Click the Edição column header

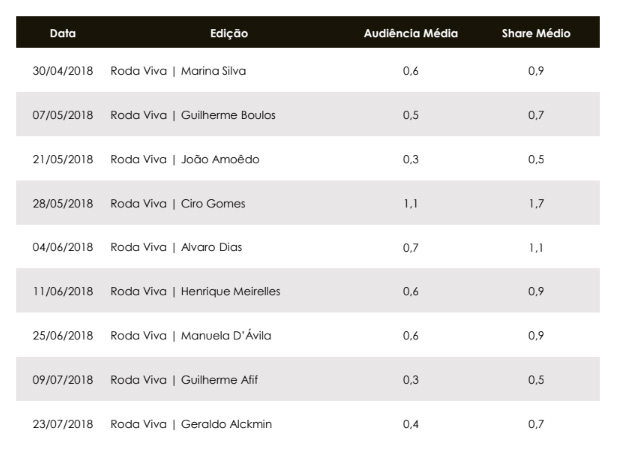[229, 33]
